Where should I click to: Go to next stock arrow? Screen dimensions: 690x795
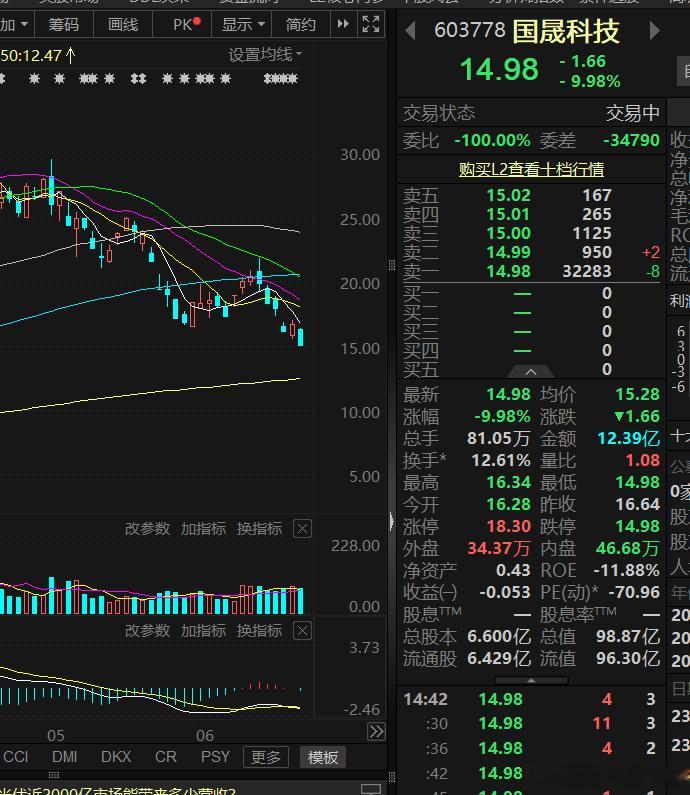[x=655, y=31]
